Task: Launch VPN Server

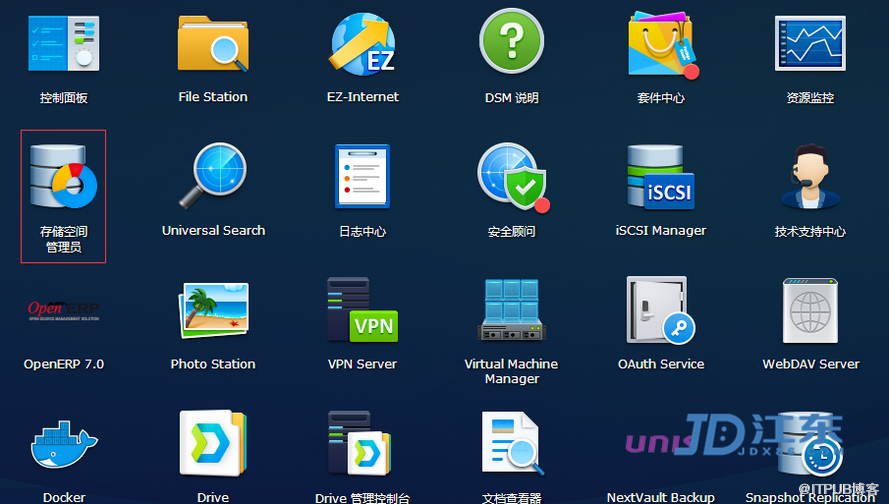Action: click(362, 310)
